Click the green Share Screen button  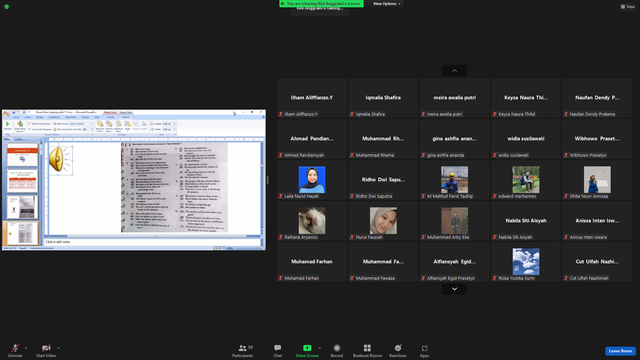(307, 350)
